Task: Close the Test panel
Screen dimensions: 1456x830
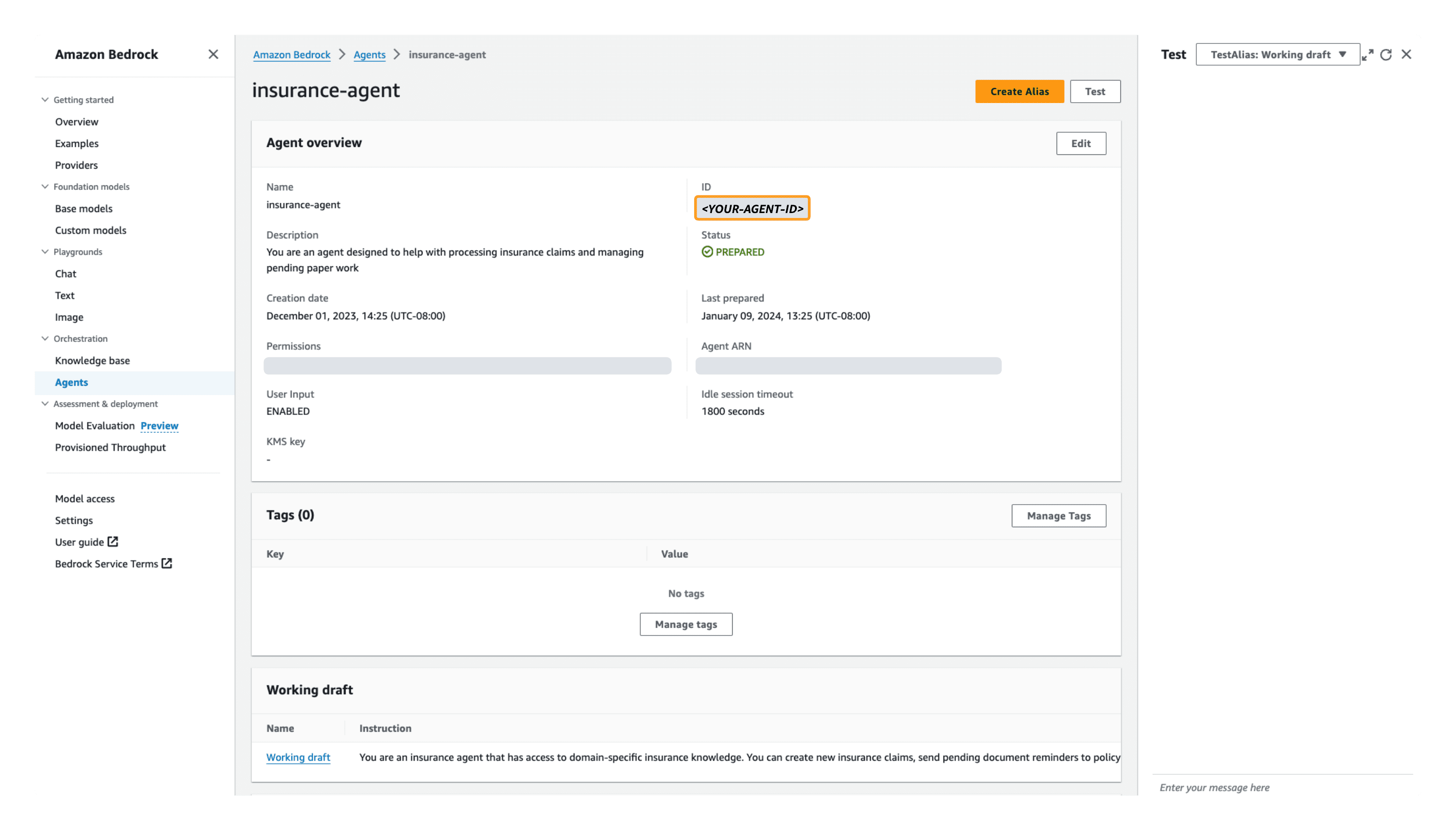Action: click(x=1407, y=54)
